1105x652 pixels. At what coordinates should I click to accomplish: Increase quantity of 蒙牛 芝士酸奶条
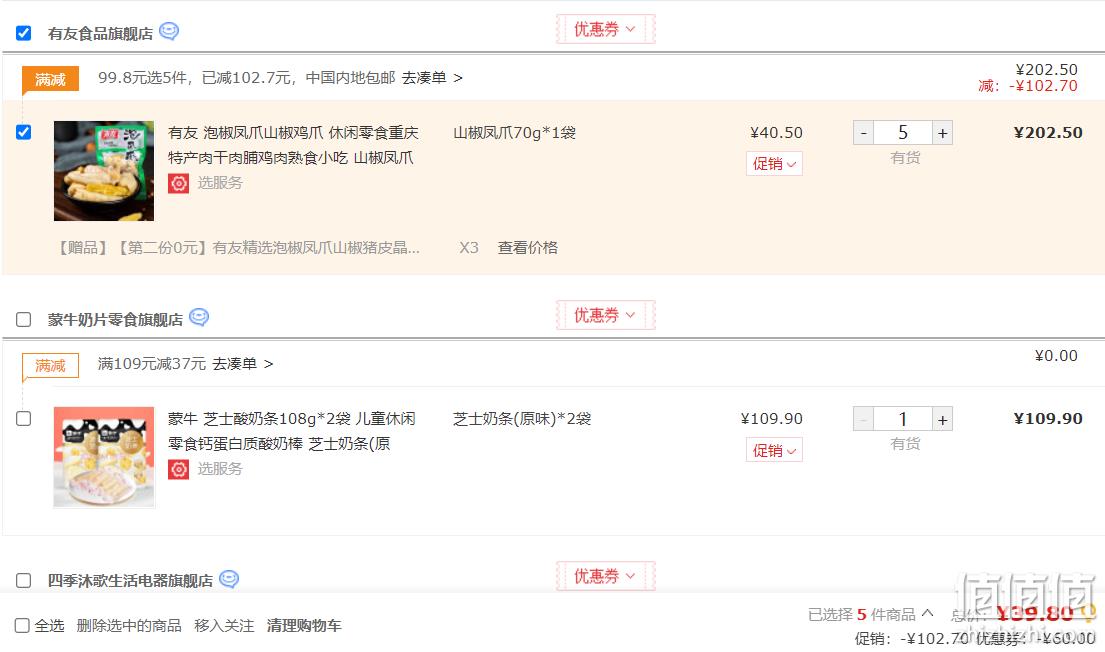pyautogui.click(x=942, y=419)
